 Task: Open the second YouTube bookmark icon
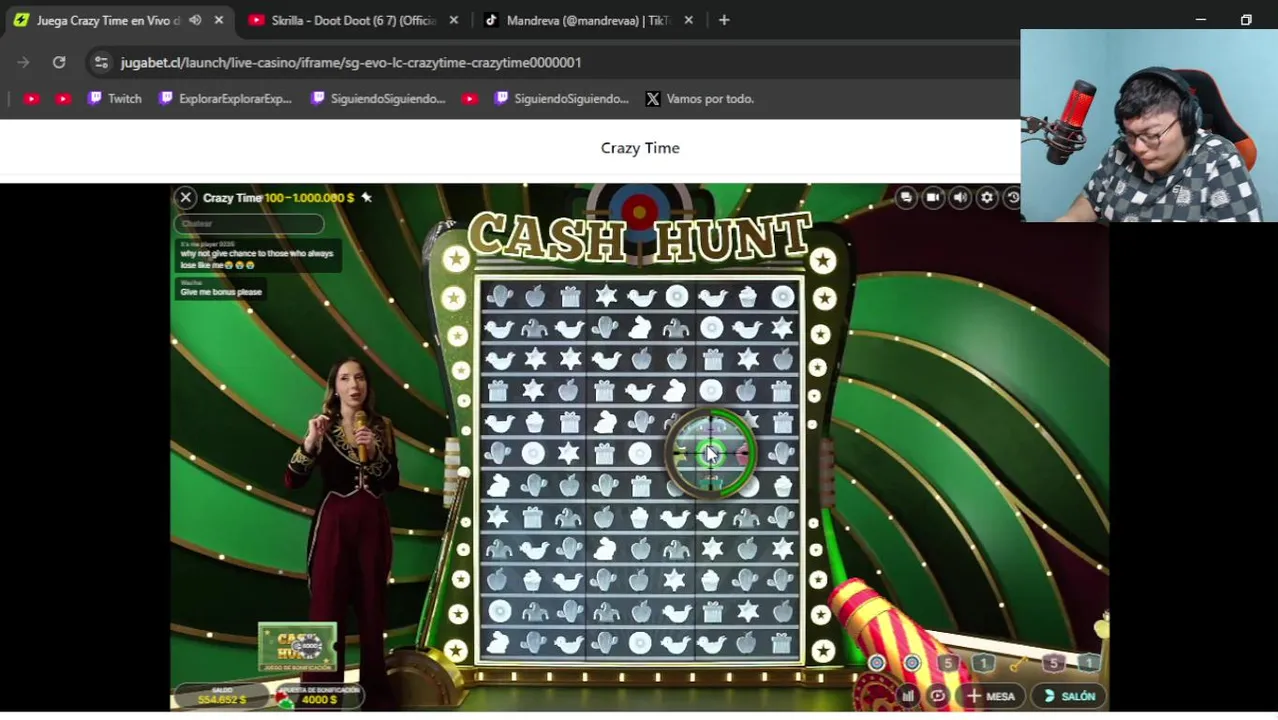63,99
